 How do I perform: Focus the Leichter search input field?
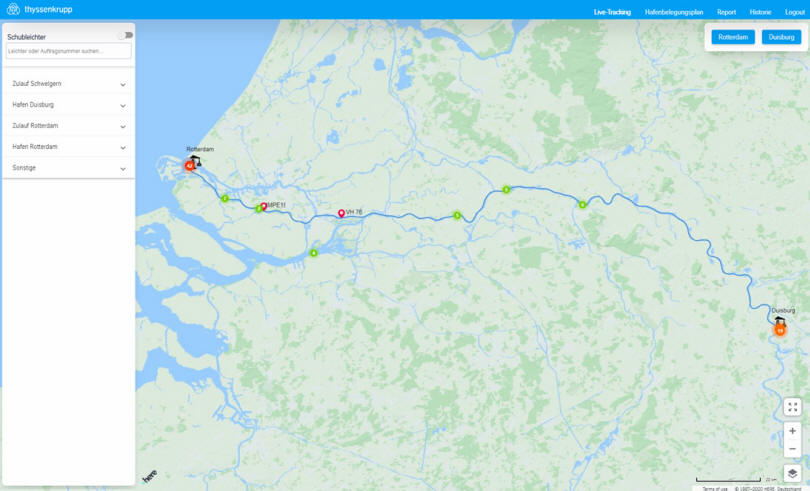tap(69, 51)
